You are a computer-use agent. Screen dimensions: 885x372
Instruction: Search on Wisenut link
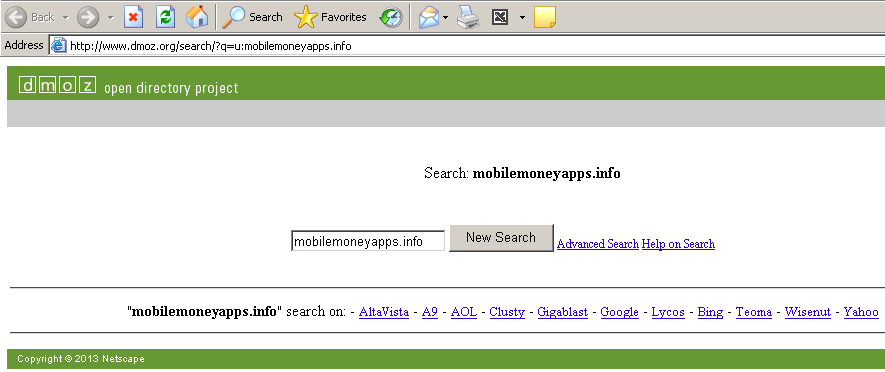pos(808,312)
